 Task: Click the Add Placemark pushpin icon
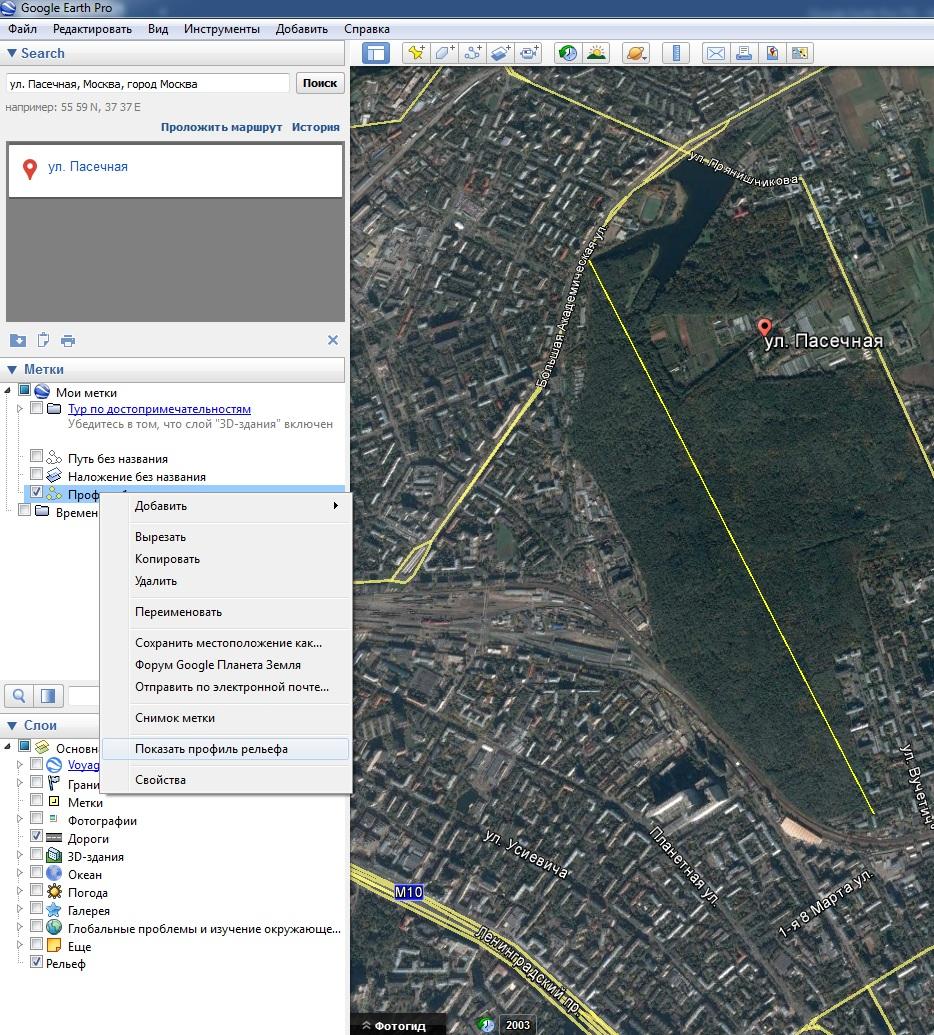pyautogui.click(x=416, y=54)
